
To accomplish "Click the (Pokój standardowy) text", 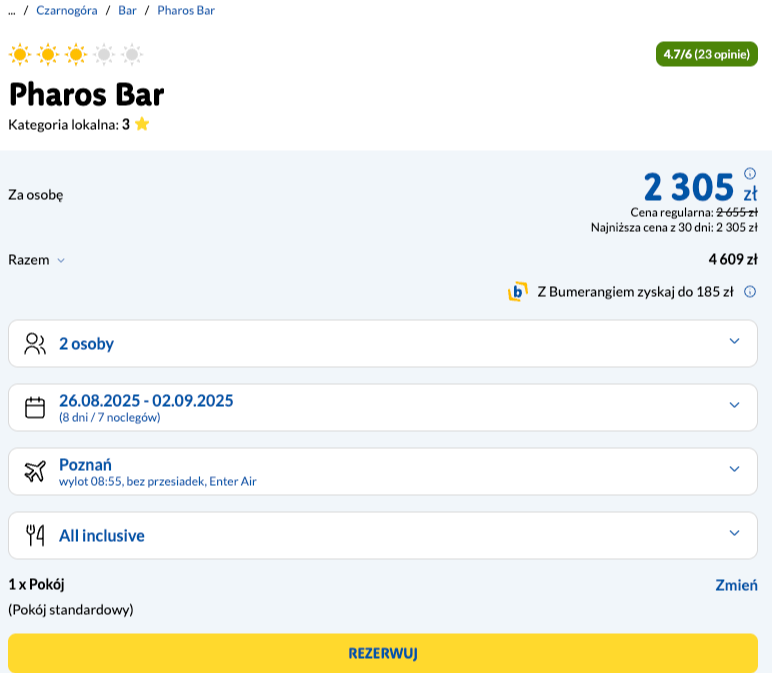I will tap(71, 610).
